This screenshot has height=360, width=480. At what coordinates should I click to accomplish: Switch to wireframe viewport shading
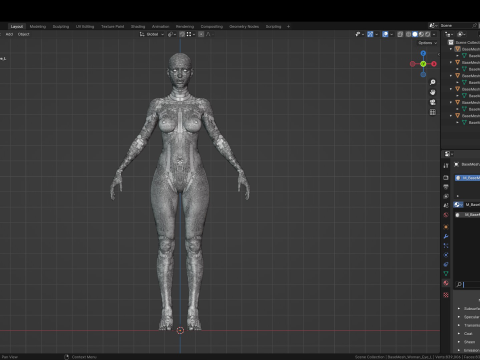tap(408, 34)
